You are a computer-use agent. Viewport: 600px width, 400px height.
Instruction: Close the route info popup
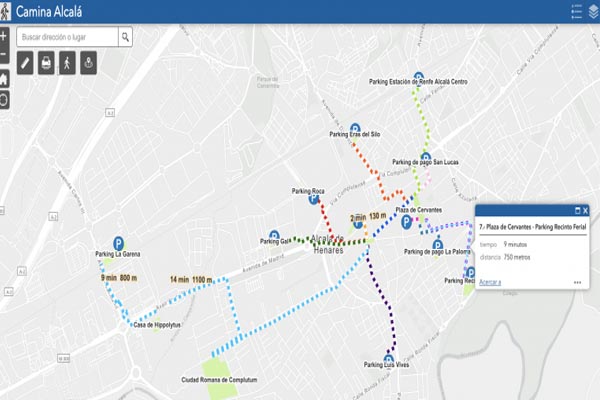point(586,211)
